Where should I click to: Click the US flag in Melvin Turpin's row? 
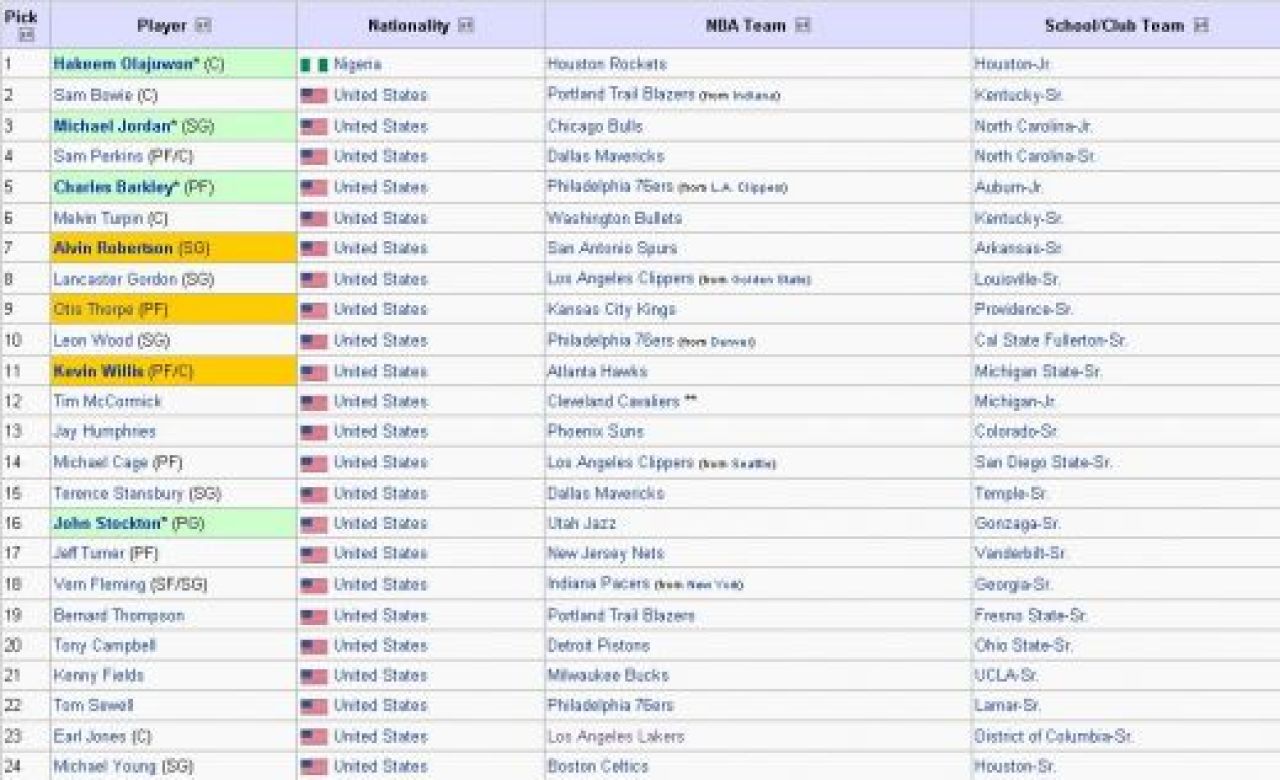click(x=314, y=218)
